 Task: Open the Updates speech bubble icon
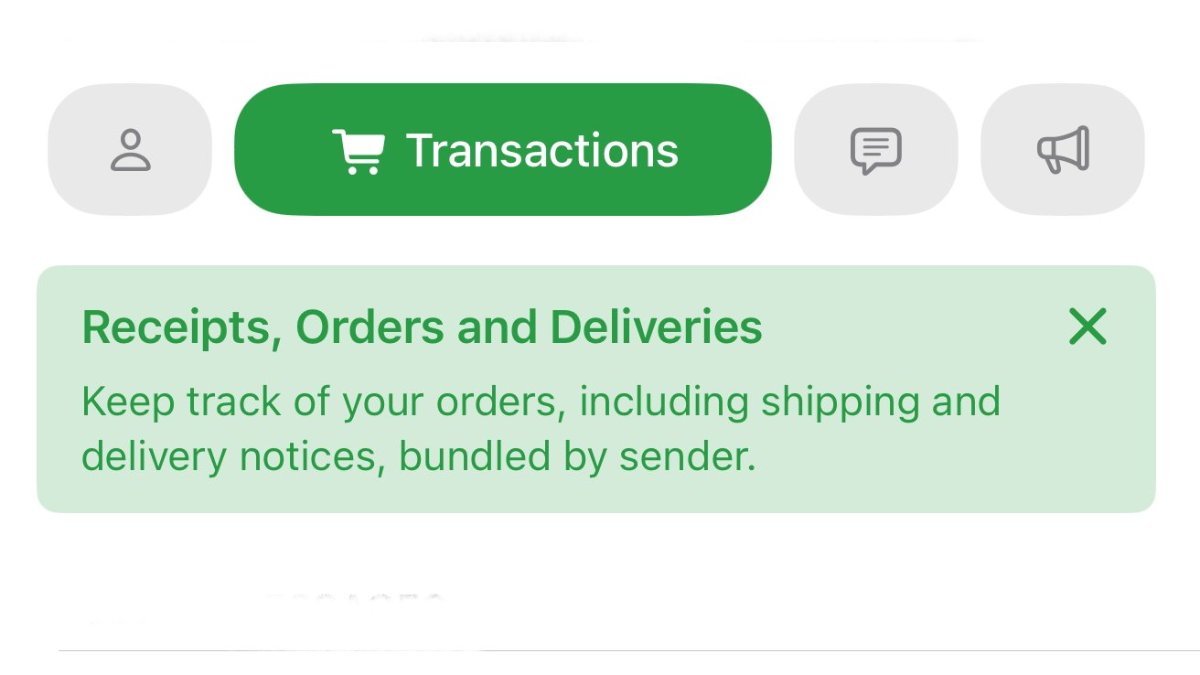click(876, 151)
